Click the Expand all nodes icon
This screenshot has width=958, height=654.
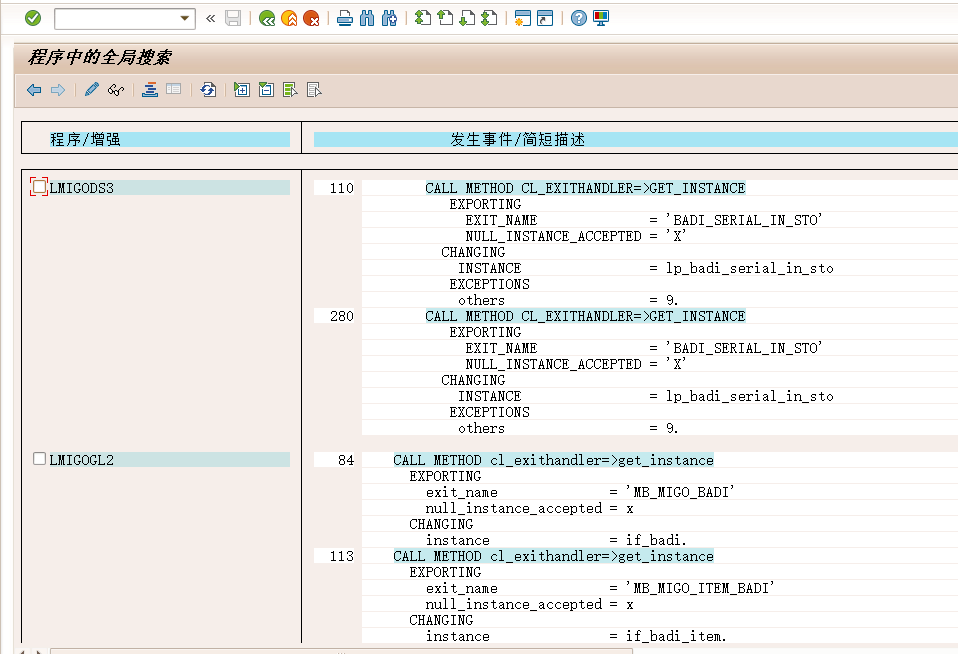pos(241,90)
